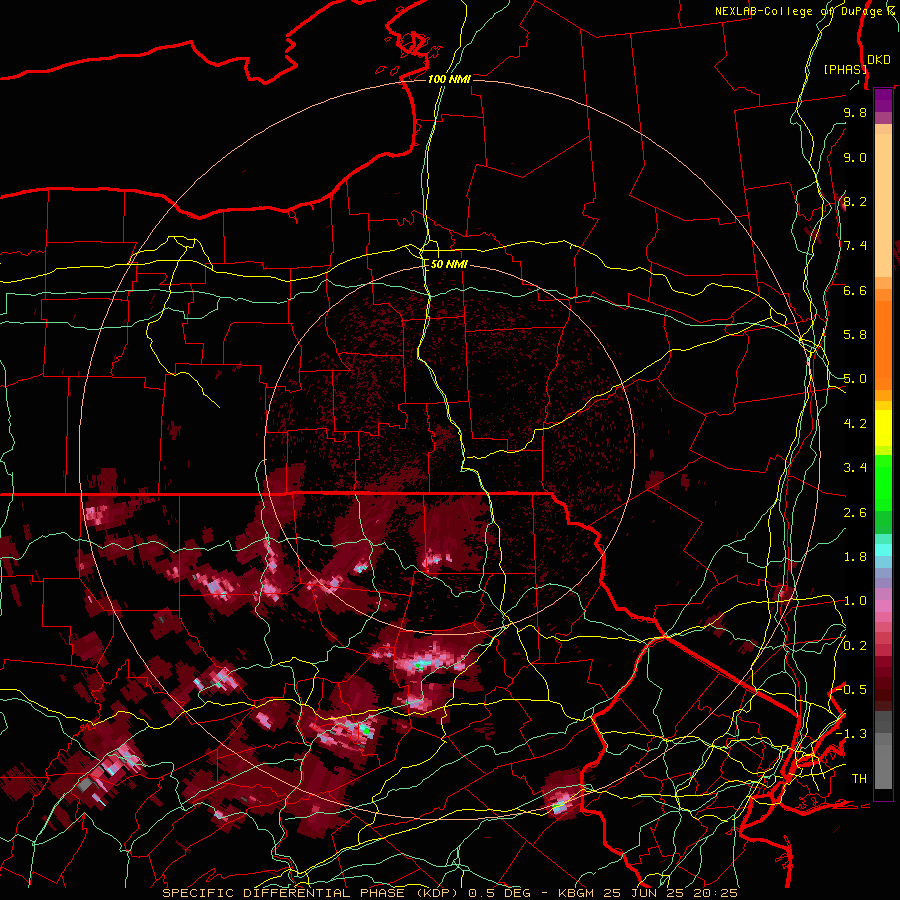Pick the purple top segment of the color bar
Viewport: 900px width, 900px height.
pos(883,100)
